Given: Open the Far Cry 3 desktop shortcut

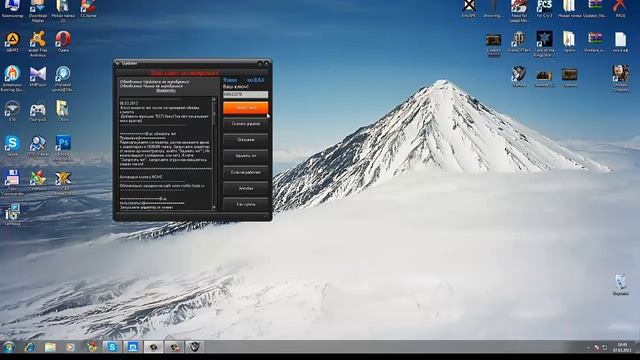Looking at the screenshot, I should point(544,8).
